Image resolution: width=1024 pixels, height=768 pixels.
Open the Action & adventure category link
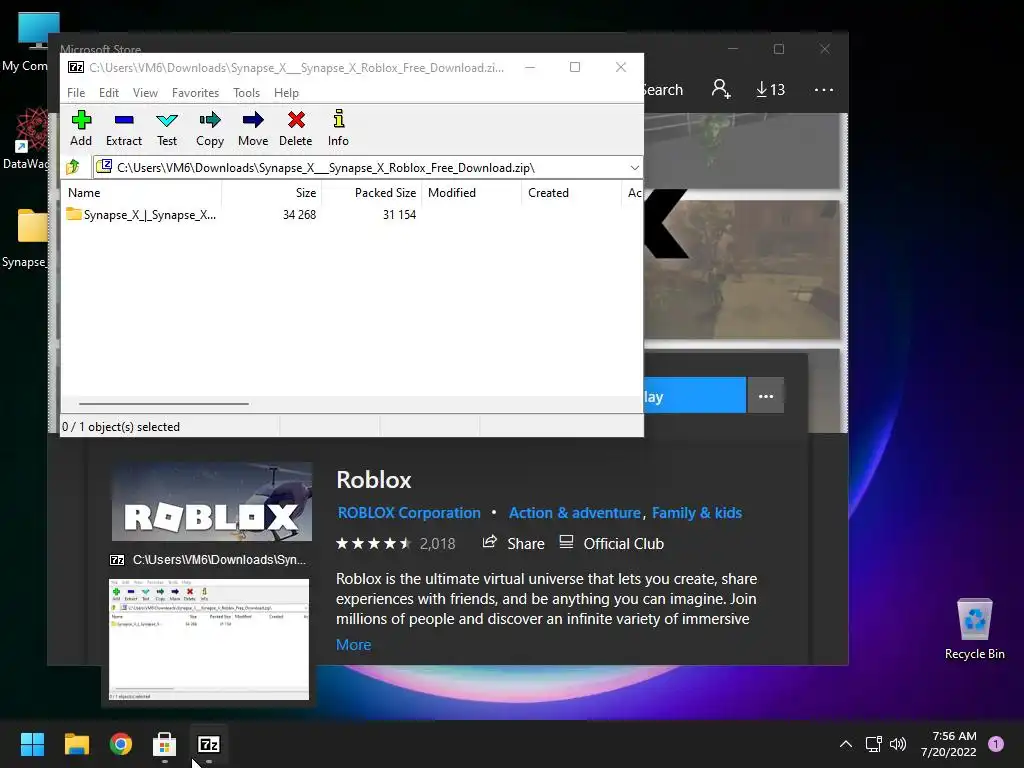(575, 513)
